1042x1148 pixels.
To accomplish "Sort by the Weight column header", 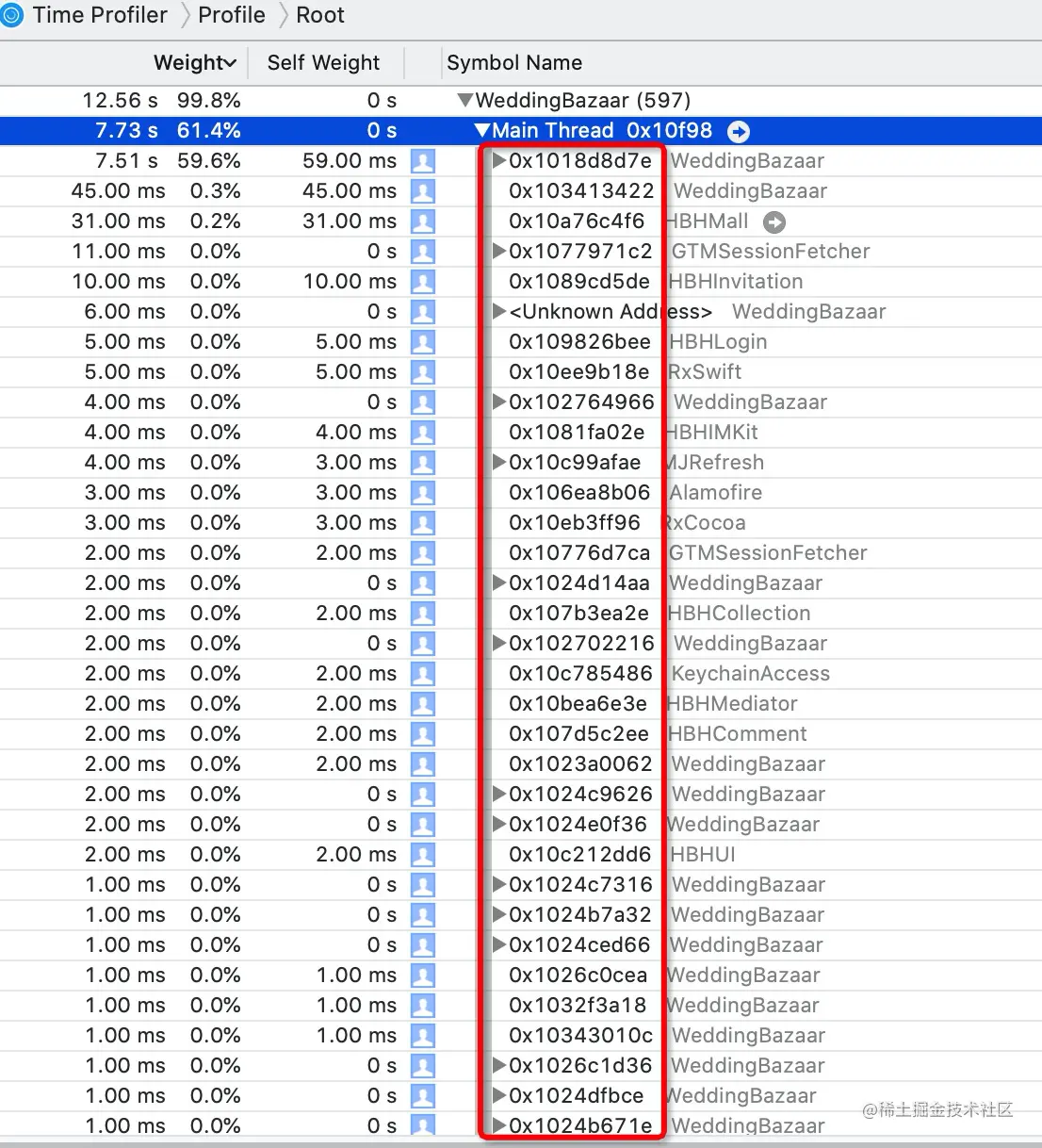I will click(x=195, y=63).
